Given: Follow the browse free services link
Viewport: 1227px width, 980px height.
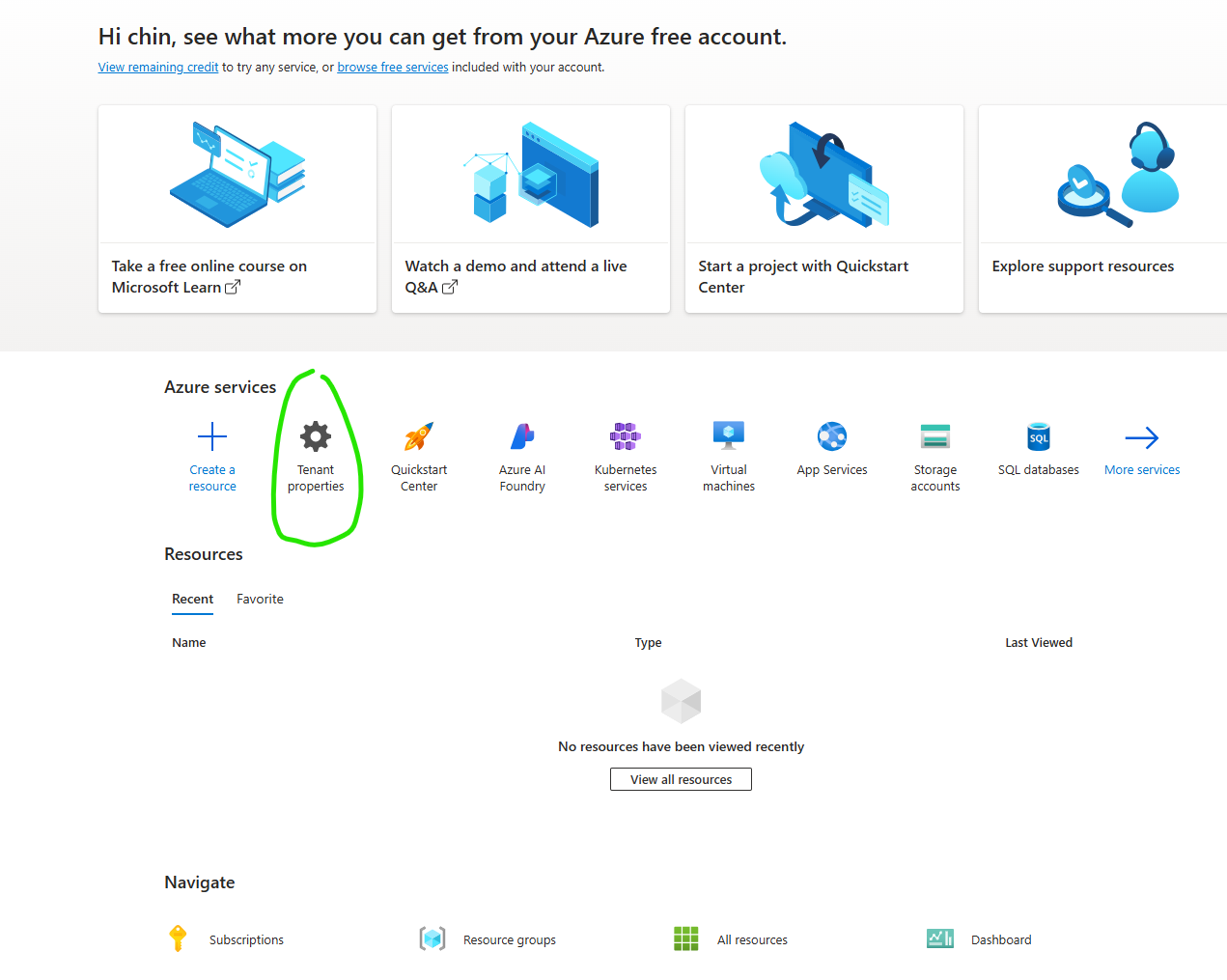Looking at the screenshot, I should tap(393, 68).
